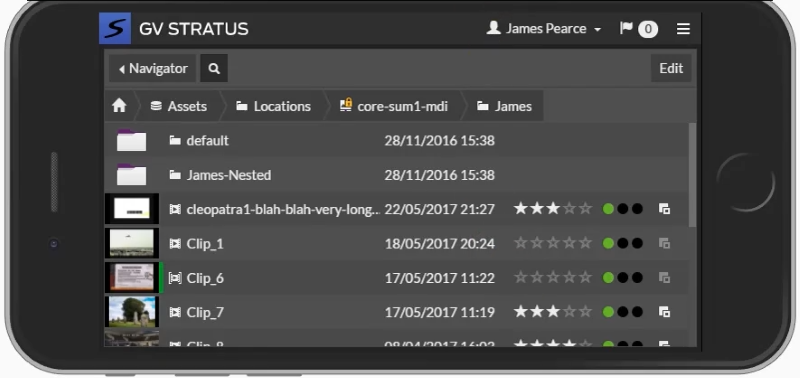Select the Assets breadcrumb
Viewport: 800px width, 378px height.
click(179, 106)
